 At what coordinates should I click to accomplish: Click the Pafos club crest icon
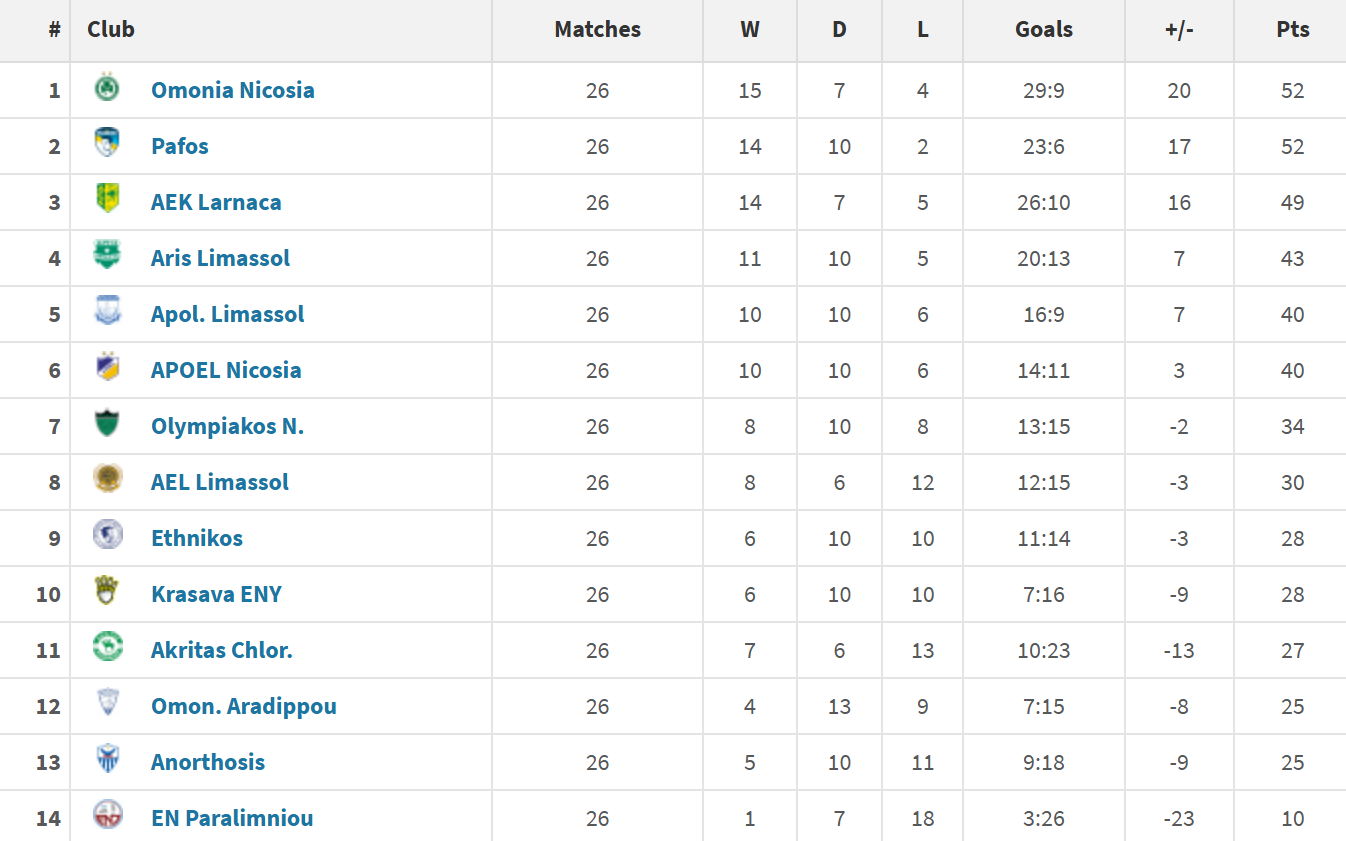tap(107, 145)
